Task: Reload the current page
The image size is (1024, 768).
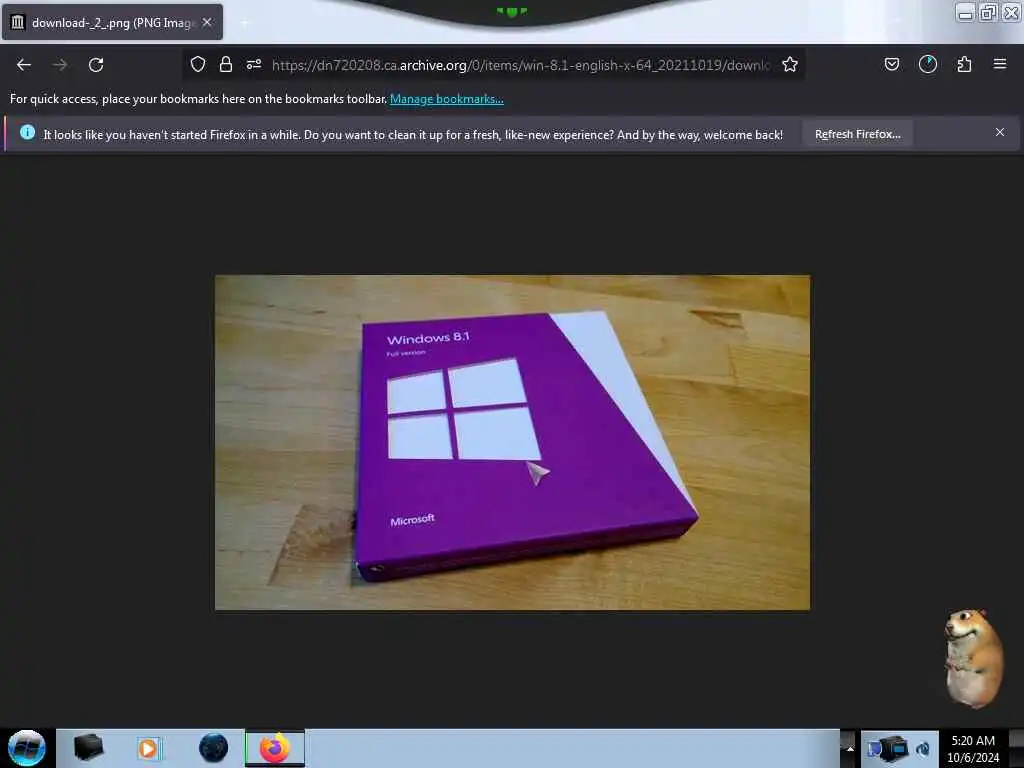Action: click(96, 65)
